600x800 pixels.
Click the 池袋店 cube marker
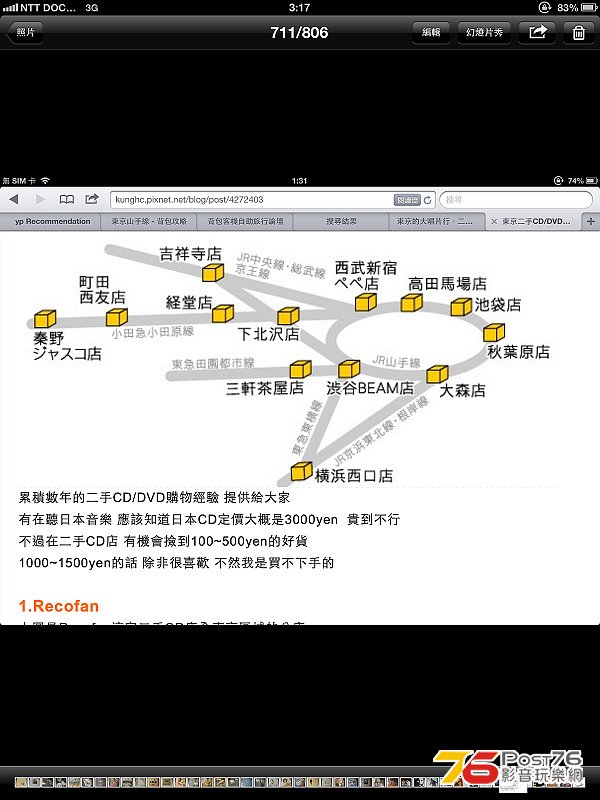[x=461, y=307]
